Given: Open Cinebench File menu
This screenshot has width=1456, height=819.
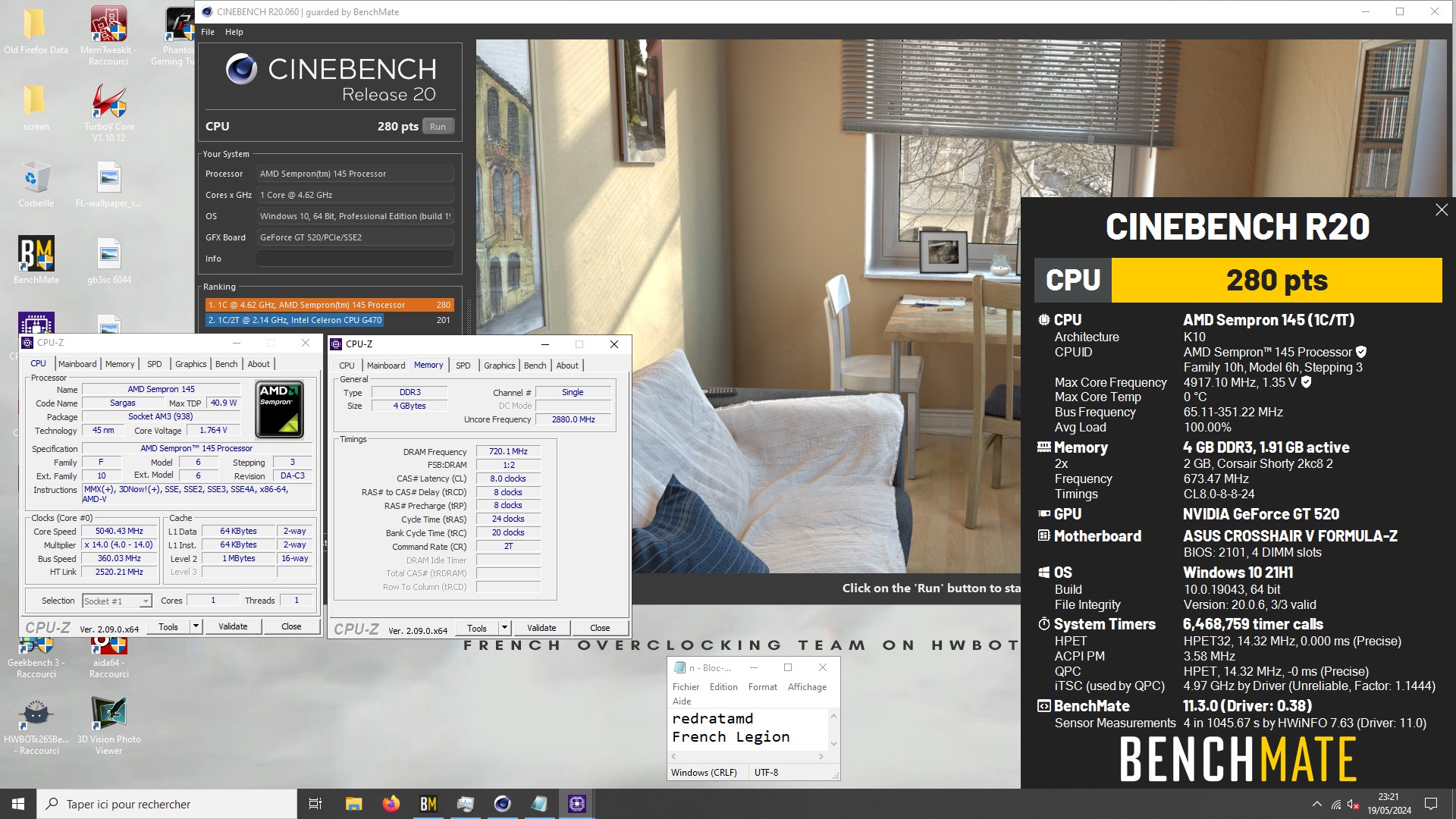Looking at the screenshot, I should (208, 32).
